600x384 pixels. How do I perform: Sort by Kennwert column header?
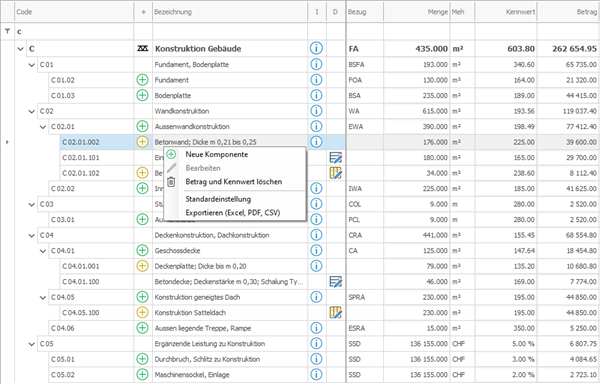[x=505, y=12]
